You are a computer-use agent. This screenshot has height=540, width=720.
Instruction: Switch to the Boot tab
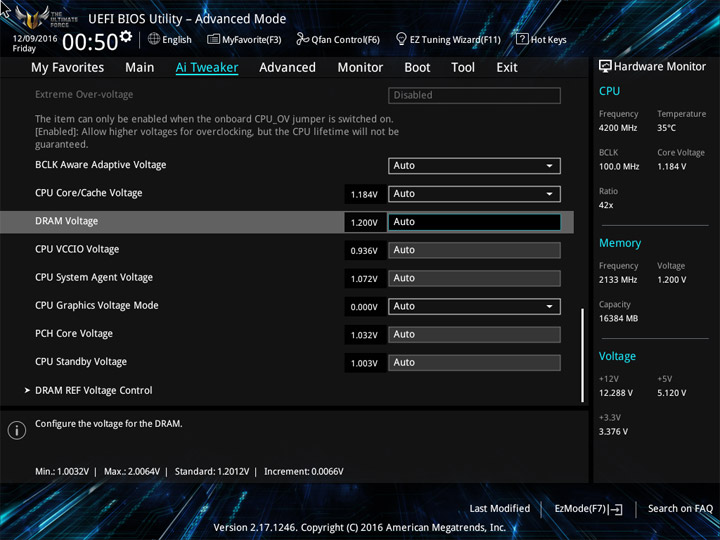click(417, 68)
